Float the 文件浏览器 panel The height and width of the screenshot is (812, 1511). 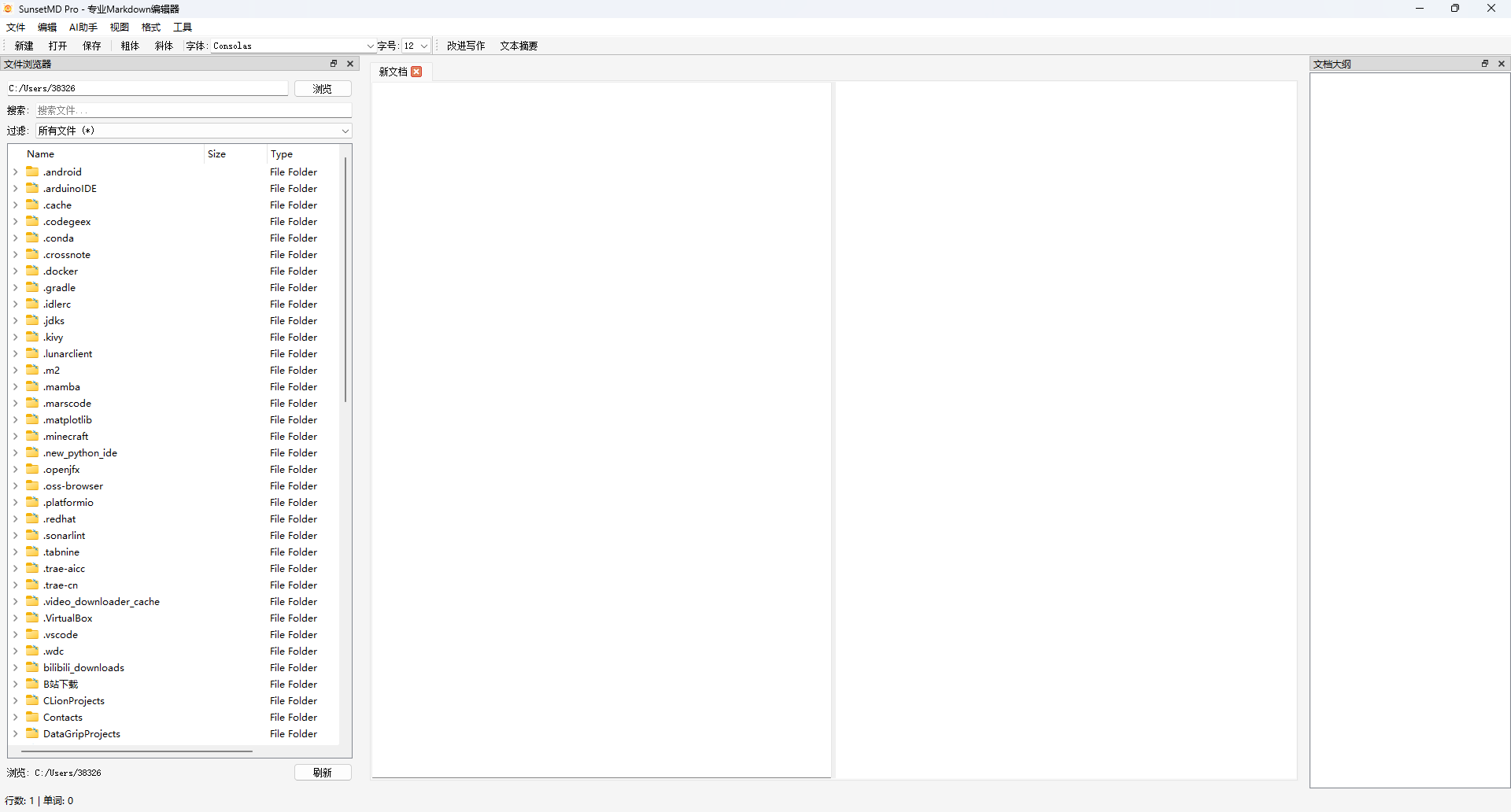(x=334, y=64)
